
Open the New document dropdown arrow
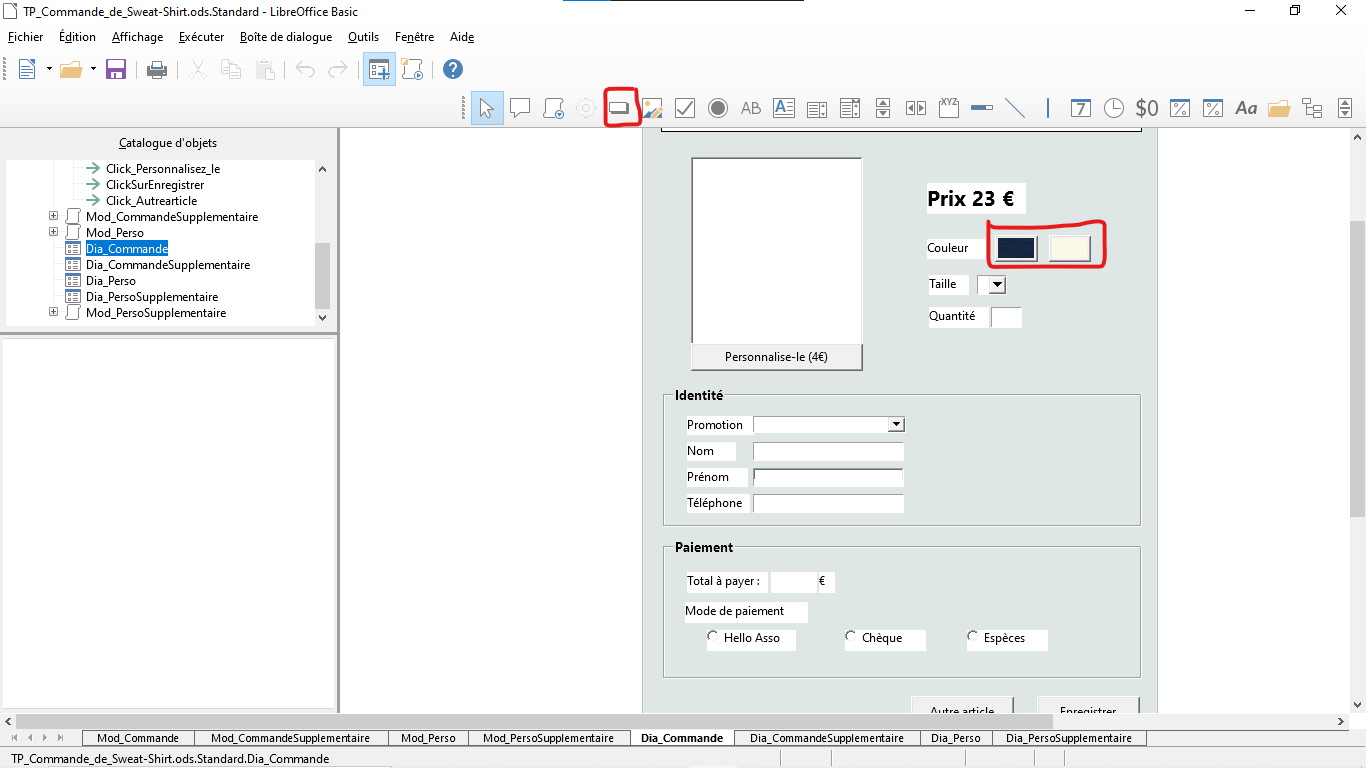point(48,69)
